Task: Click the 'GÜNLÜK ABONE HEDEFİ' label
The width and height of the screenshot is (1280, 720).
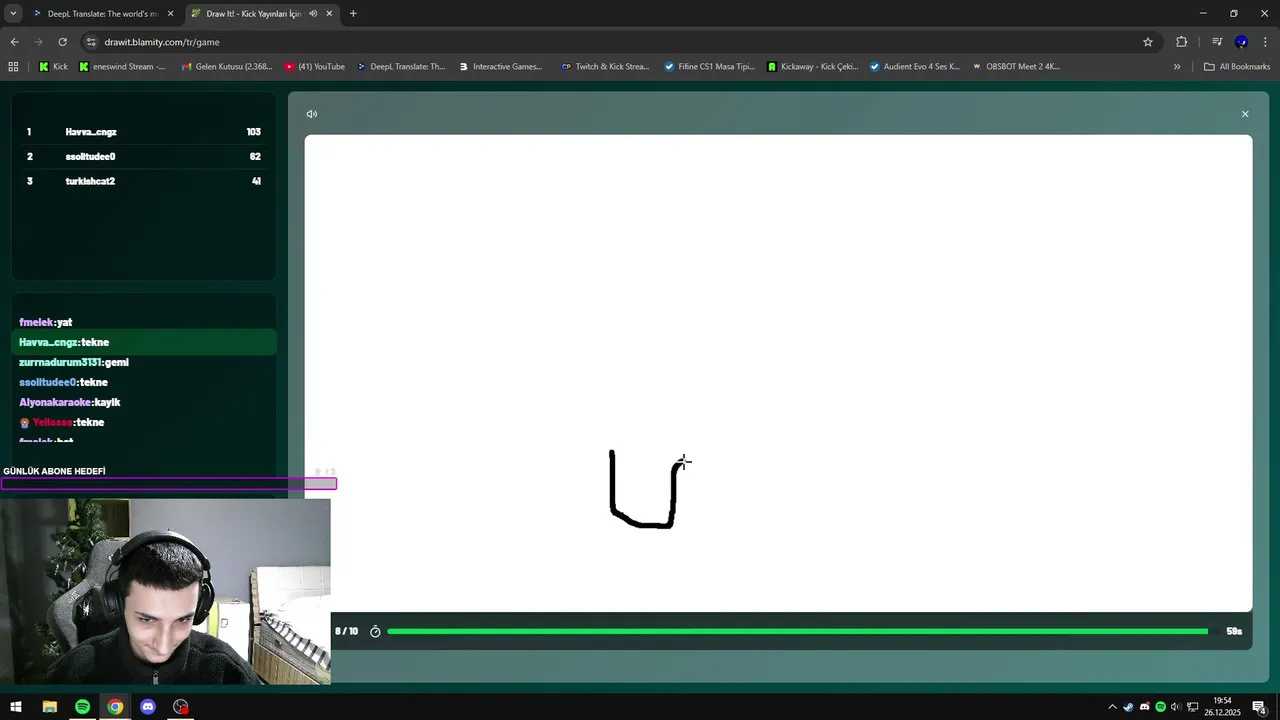Action: (x=54, y=471)
